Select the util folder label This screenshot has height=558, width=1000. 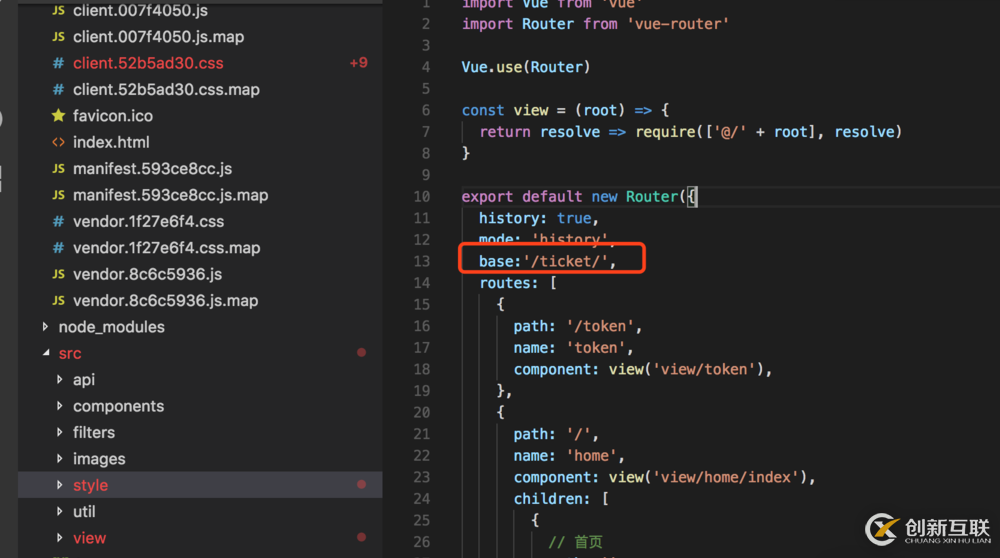(x=84, y=511)
